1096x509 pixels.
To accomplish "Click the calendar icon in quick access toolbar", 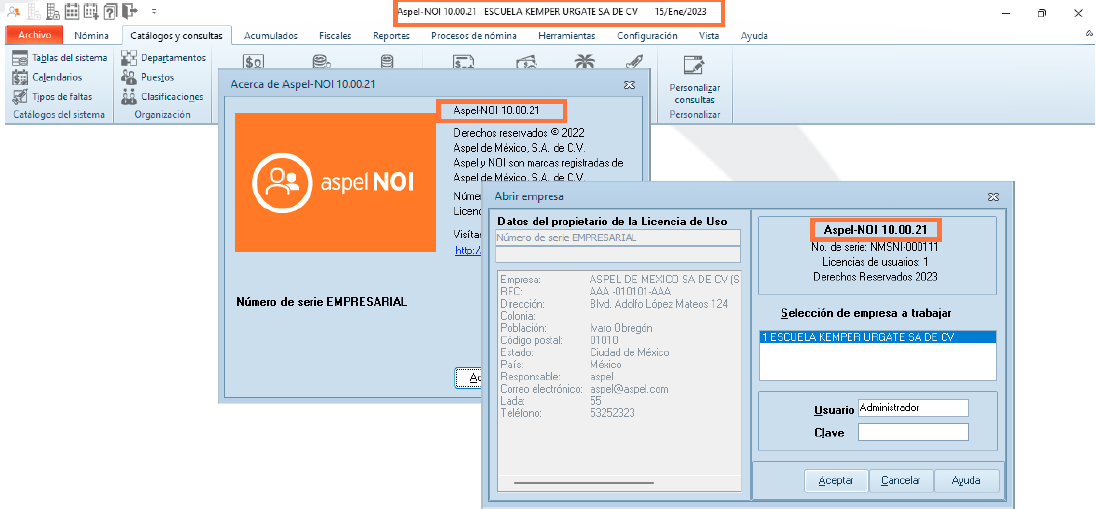I will [71, 11].
